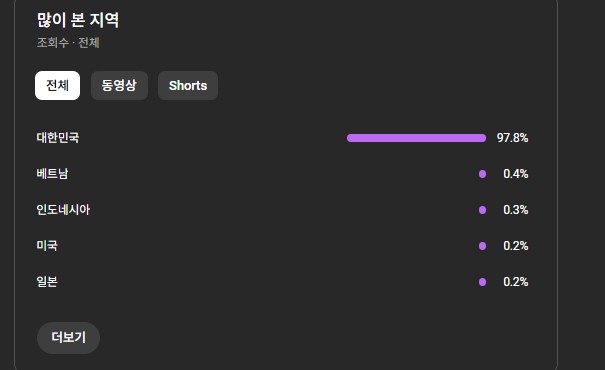605x370 pixels.
Task: Switch to the 동영상 filter chip
Action: click(x=119, y=85)
